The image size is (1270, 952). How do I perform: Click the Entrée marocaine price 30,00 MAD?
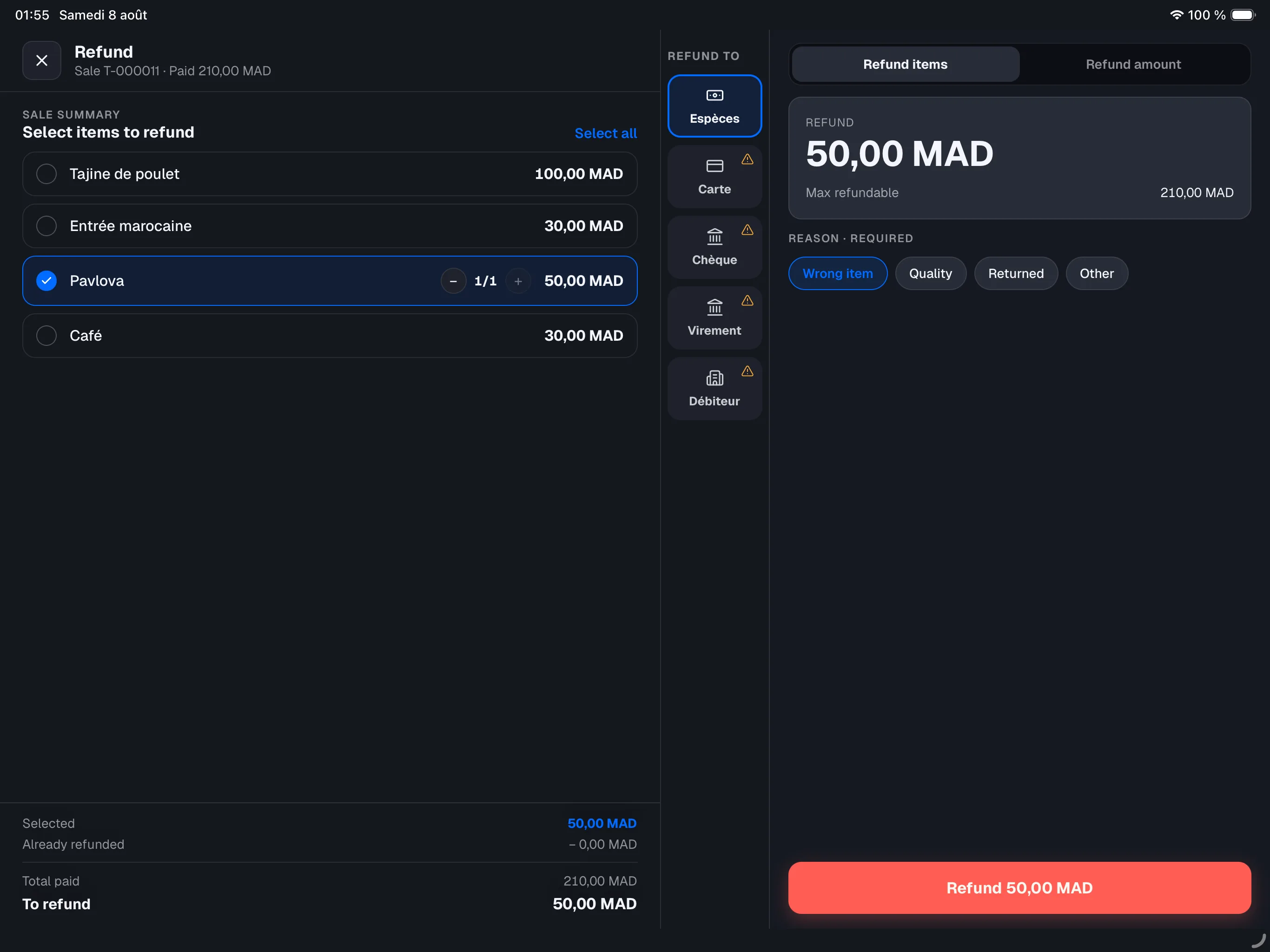583,226
